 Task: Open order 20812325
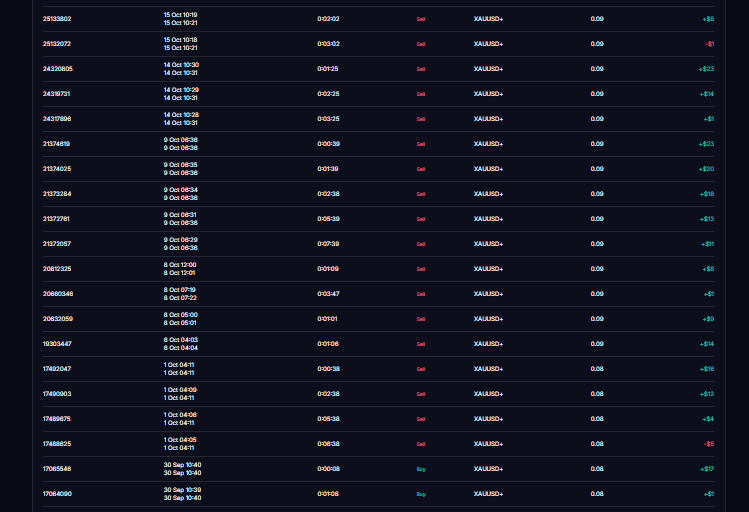tap(57, 269)
